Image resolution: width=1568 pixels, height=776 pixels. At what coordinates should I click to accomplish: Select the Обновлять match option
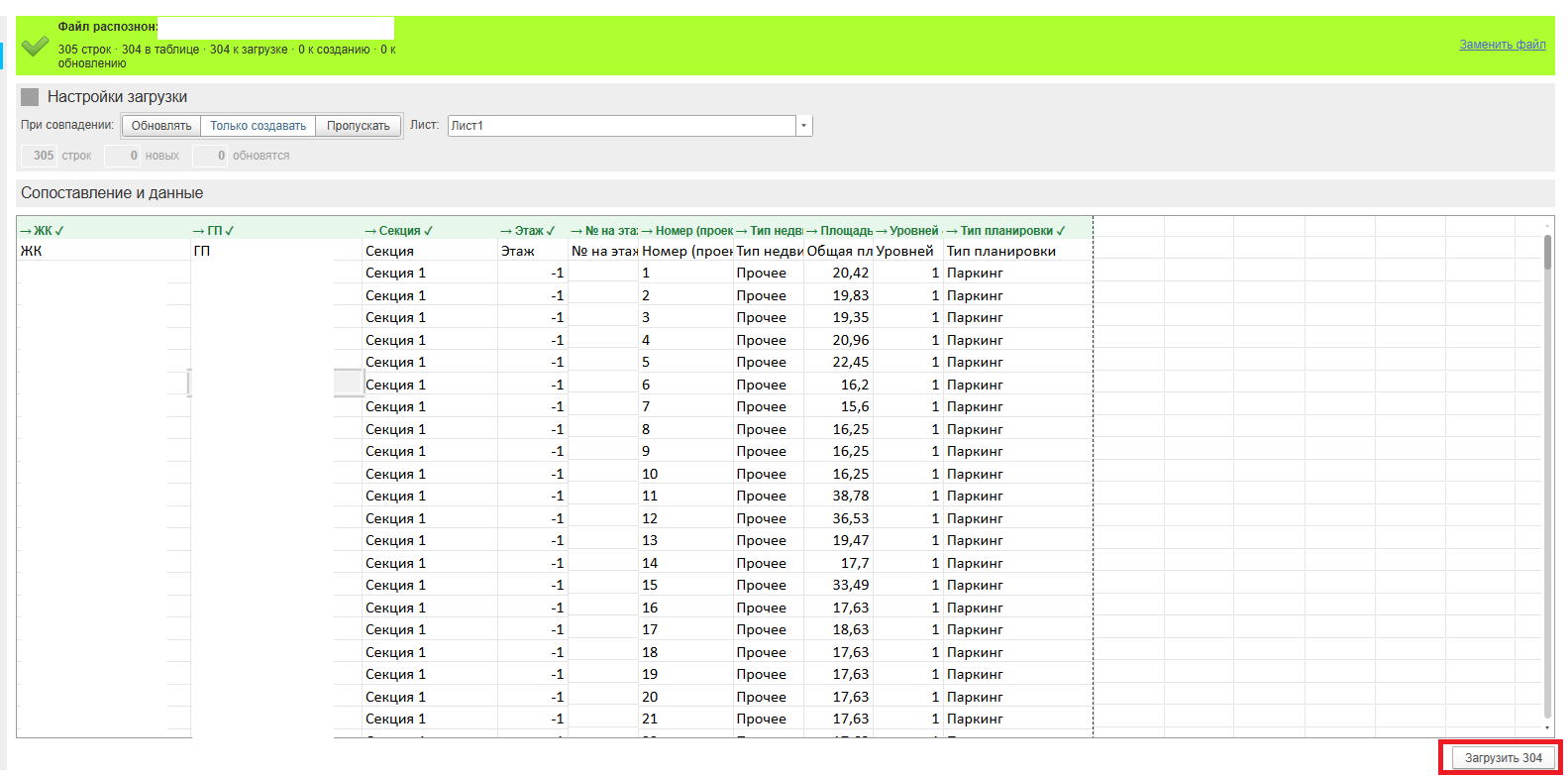(x=161, y=126)
